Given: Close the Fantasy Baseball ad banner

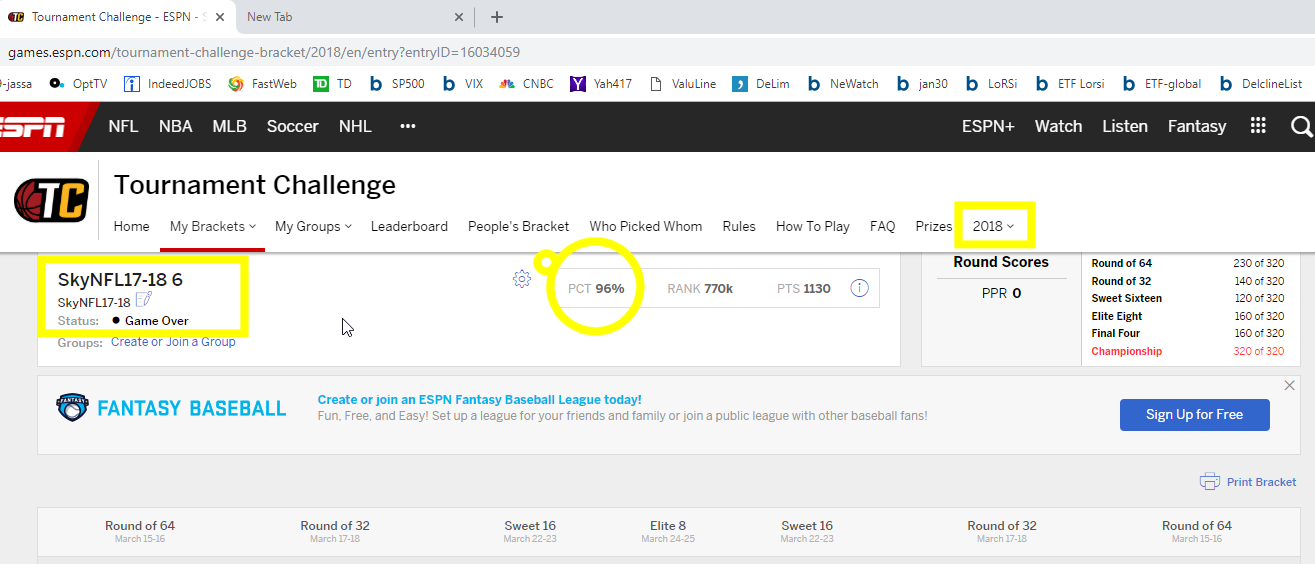Looking at the screenshot, I should (x=1289, y=386).
